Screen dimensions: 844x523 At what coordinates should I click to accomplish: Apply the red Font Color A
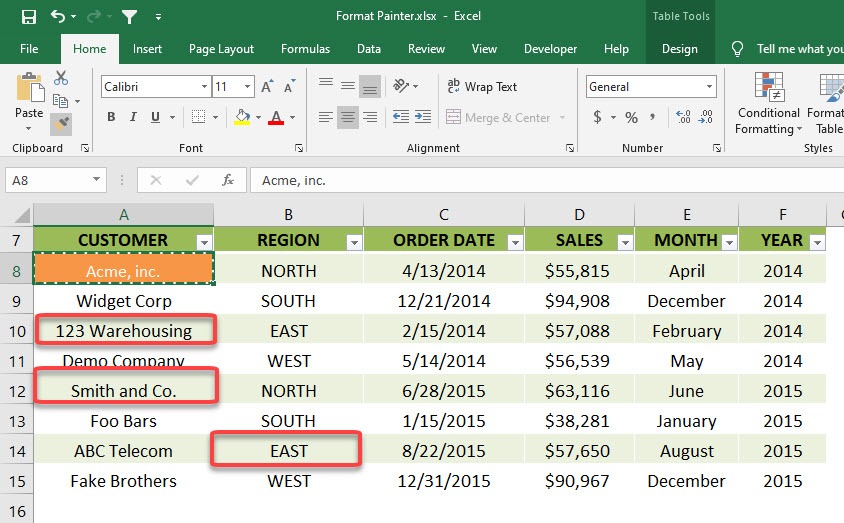[276, 117]
